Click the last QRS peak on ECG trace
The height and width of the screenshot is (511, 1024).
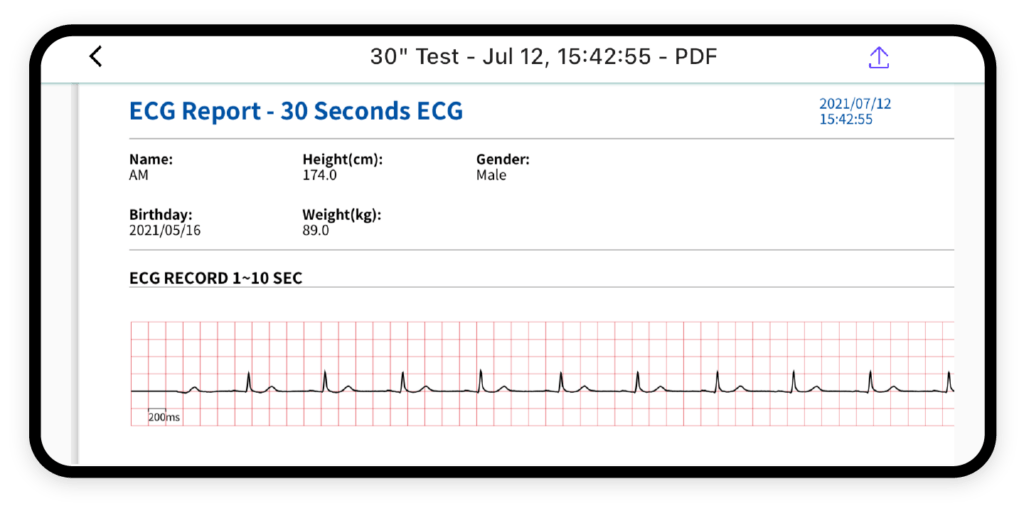pyautogui.click(x=949, y=377)
